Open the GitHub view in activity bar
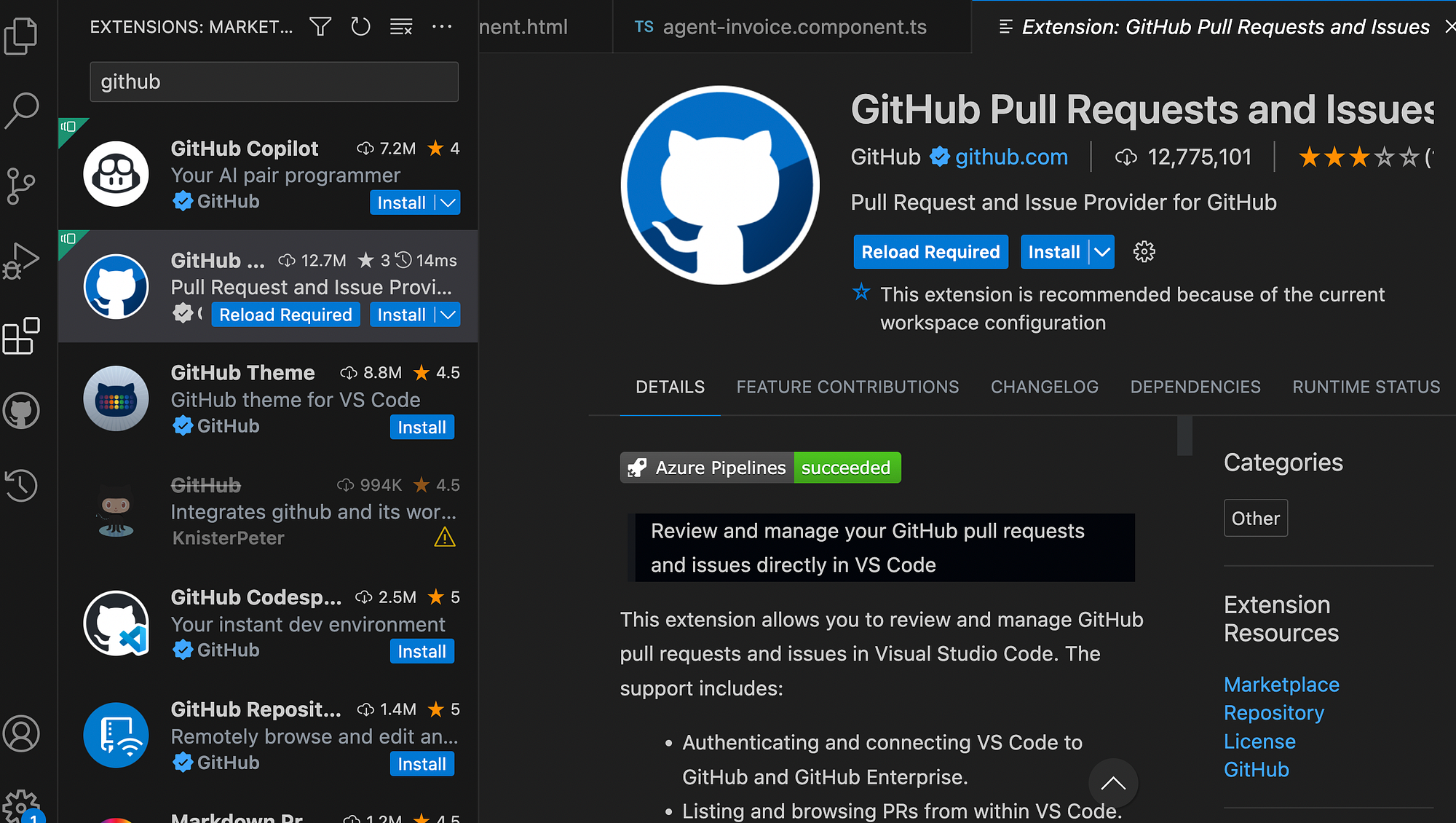 [21, 411]
